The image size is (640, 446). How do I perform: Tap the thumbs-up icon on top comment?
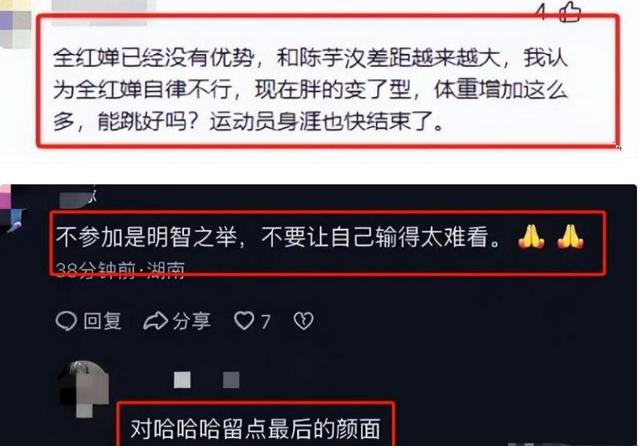(x=570, y=11)
